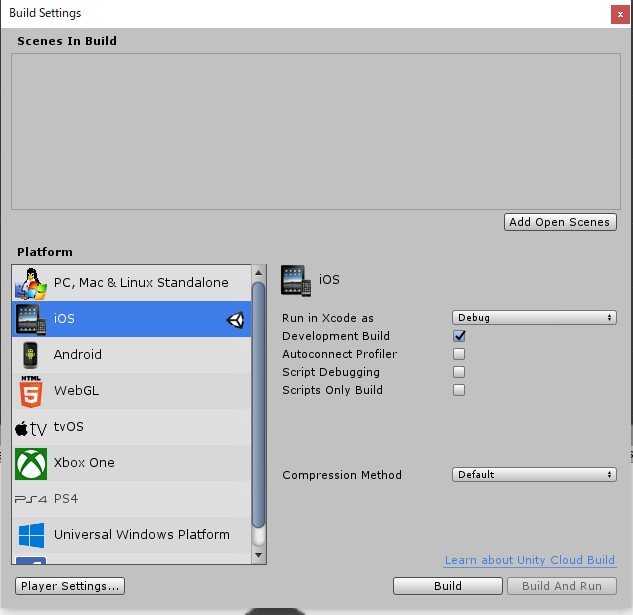Click the Build button
The height and width of the screenshot is (615, 633).
[448, 586]
